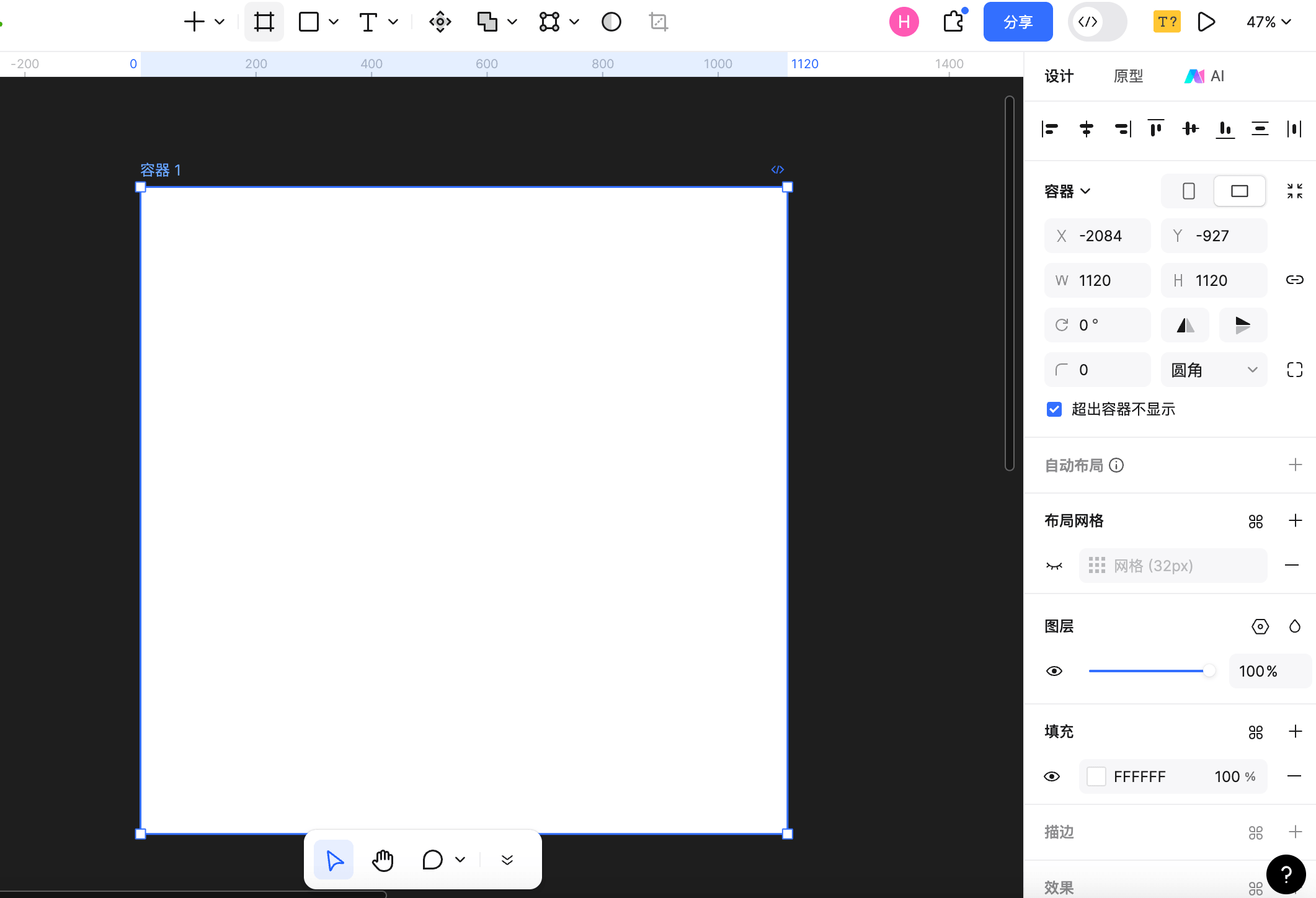
Task: Uncheck the clip content checkbox
Action: (x=1054, y=409)
